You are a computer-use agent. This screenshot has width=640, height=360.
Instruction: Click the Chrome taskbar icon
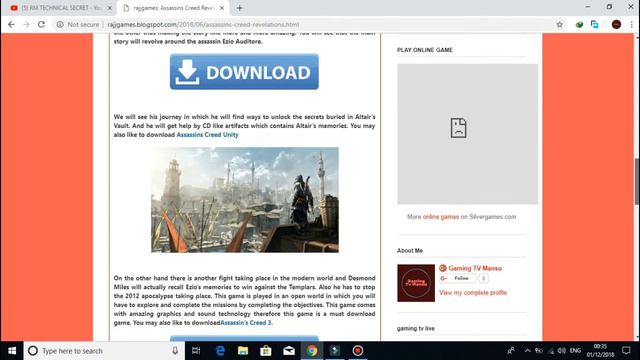tap(312, 351)
